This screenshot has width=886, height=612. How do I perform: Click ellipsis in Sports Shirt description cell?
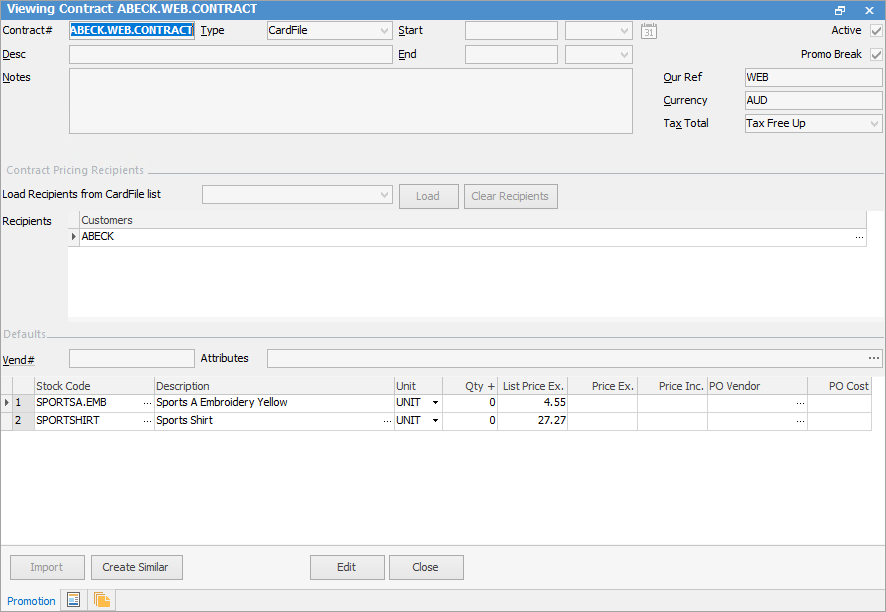(x=388, y=421)
